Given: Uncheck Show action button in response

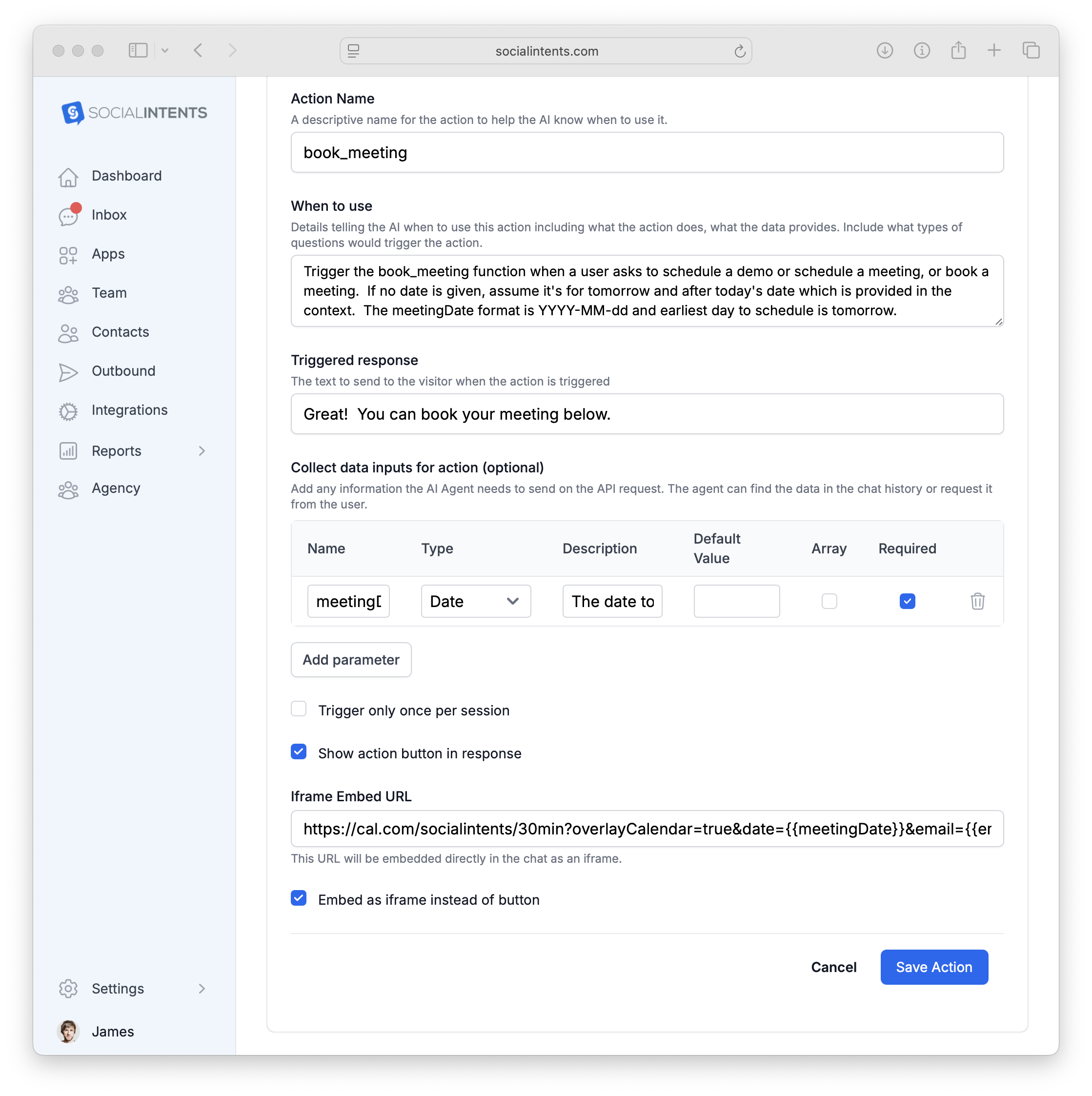Looking at the screenshot, I should pyautogui.click(x=299, y=751).
